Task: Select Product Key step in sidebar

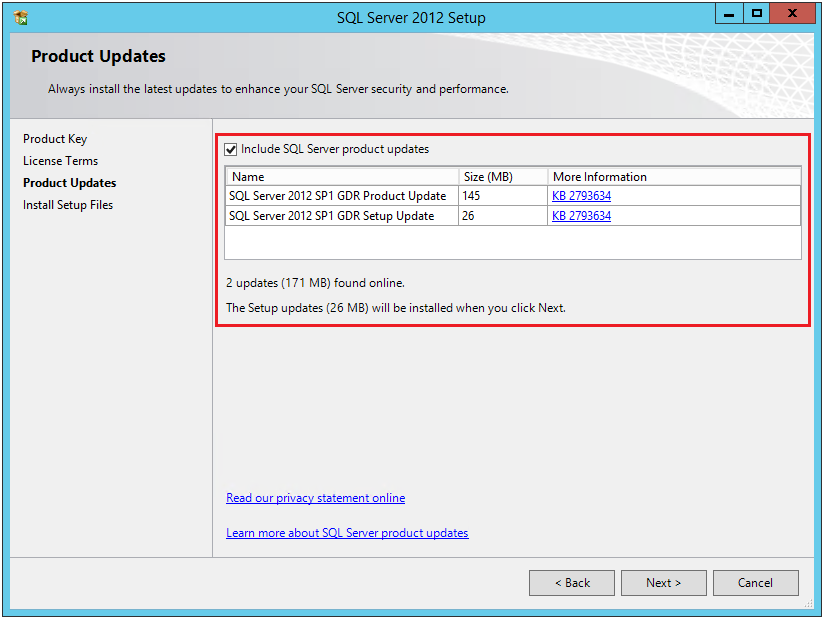Action: 55,139
